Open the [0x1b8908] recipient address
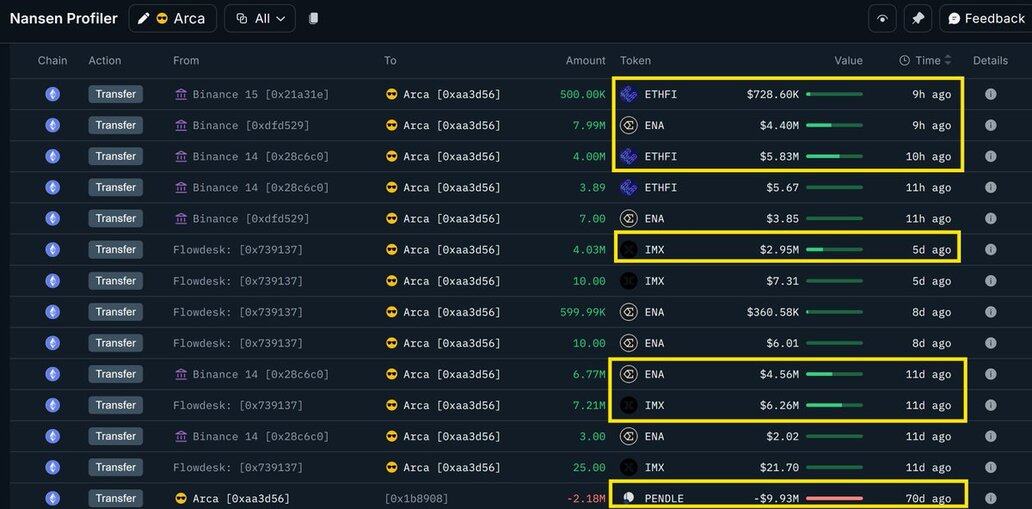The height and width of the screenshot is (509, 1032). [x=416, y=498]
